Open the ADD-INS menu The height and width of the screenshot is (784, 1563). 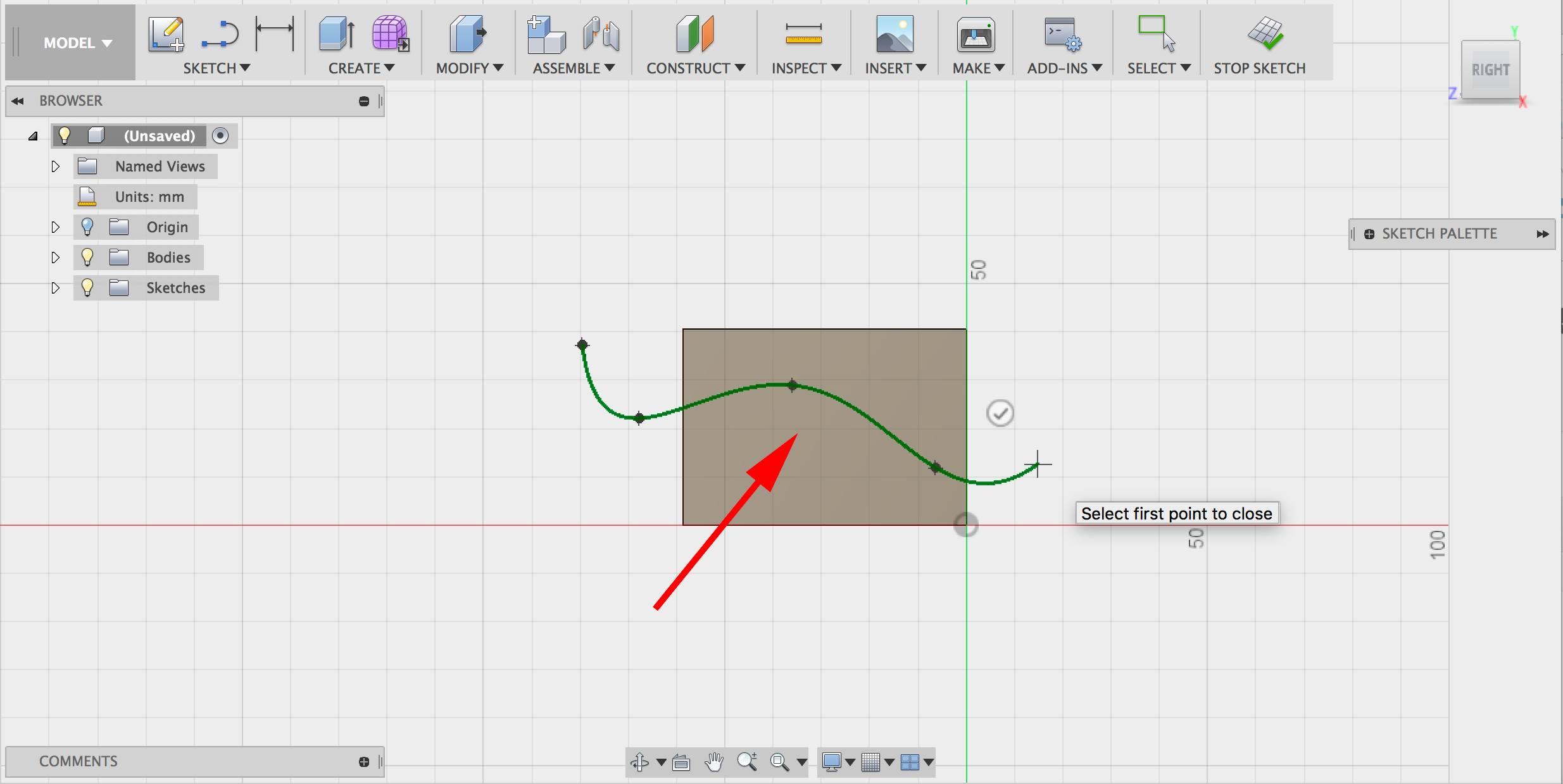pyautogui.click(x=1064, y=68)
